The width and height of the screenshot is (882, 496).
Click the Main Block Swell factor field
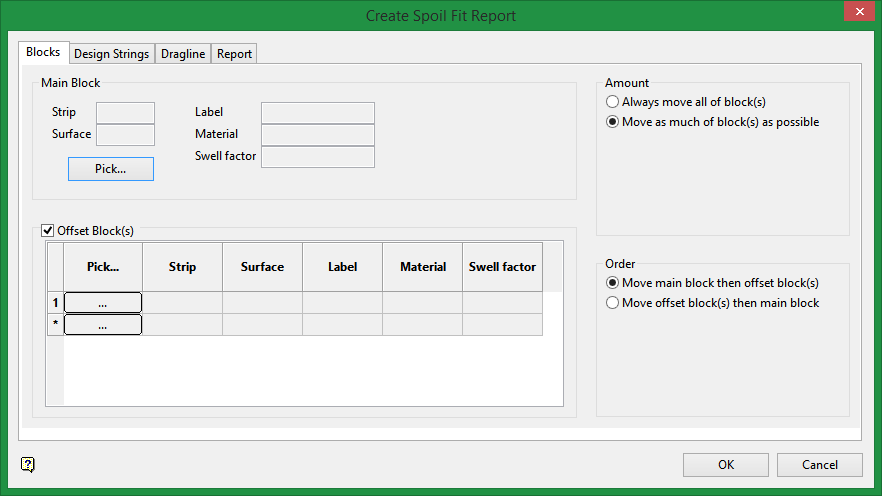(x=317, y=157)
